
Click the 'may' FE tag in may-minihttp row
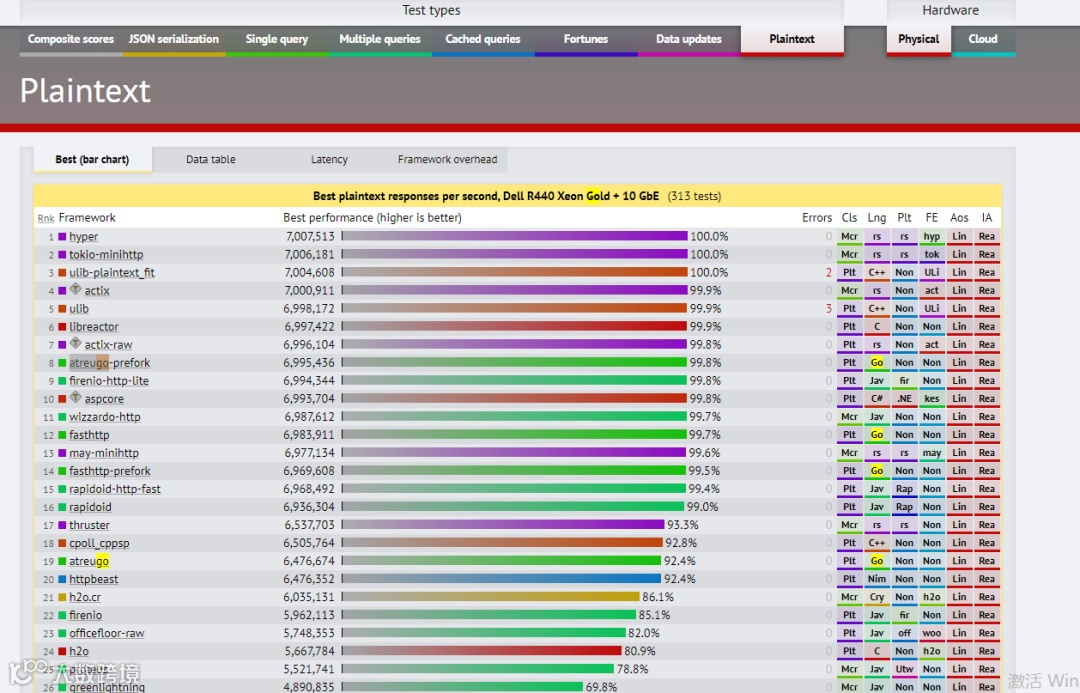point(931,453)
